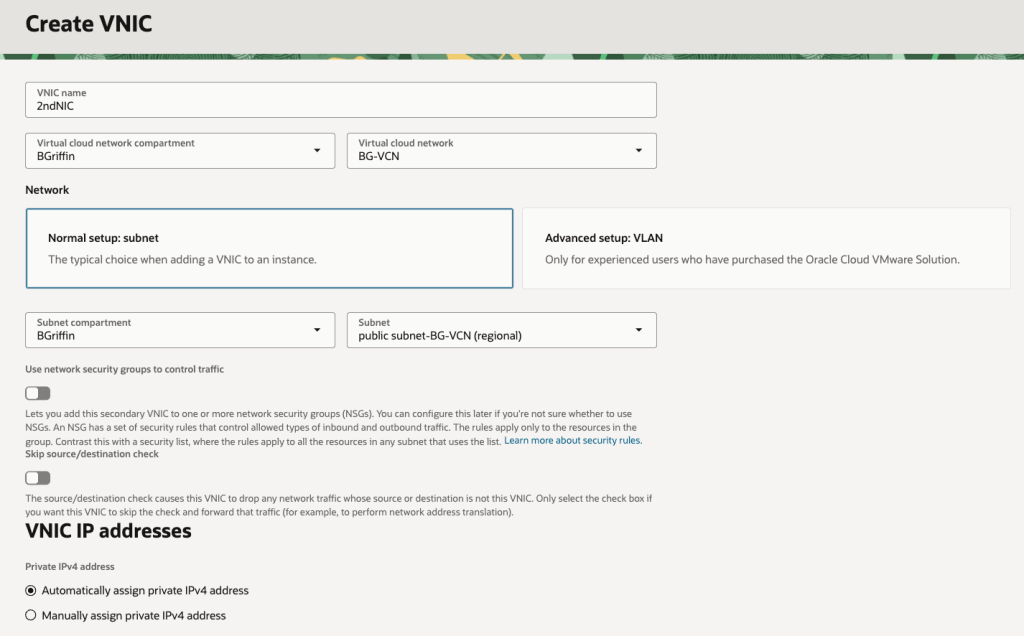Click the arrow icon on the Virtual cloud network compartment selector
The width and height of the screenshot is (1024, 636).
click(x=317, y=150)
